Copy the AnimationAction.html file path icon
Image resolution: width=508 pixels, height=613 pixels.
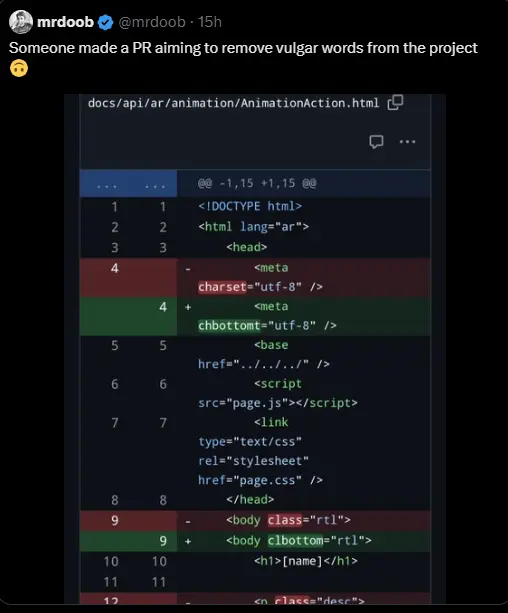tap(395, 102)
